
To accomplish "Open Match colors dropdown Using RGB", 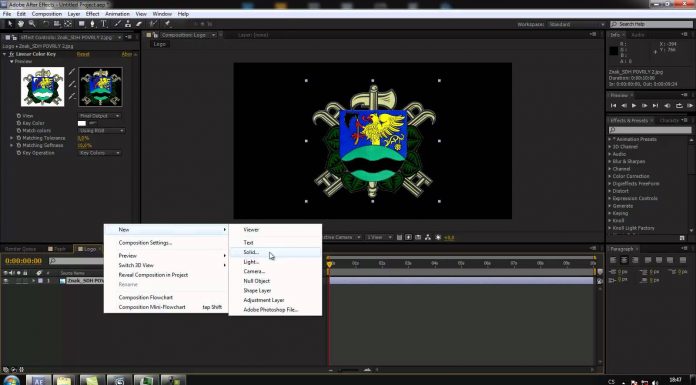I will tap(101, 131).
